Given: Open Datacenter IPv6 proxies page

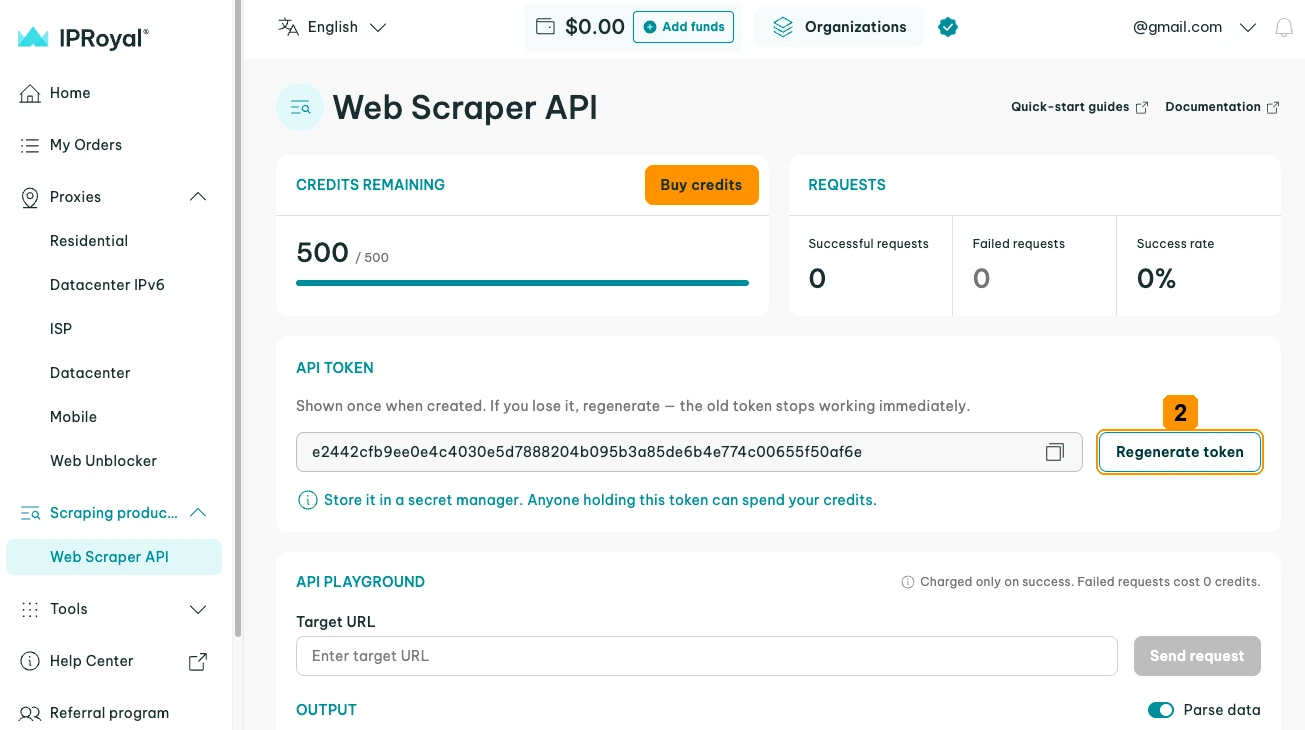Looking at the screenshot, I should (107, 285).
